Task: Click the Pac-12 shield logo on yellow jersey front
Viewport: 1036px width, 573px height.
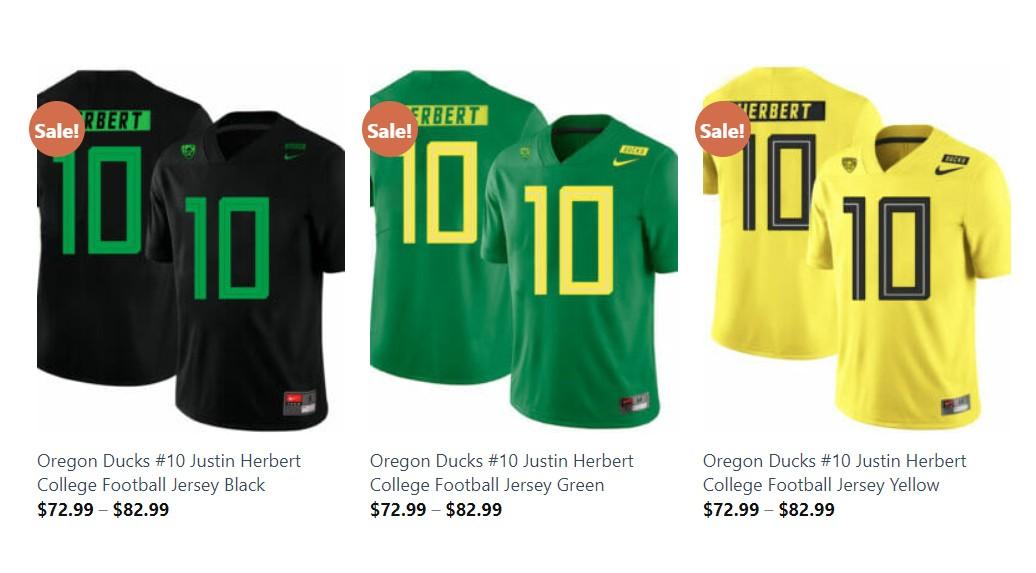Action: coord(849,165)
